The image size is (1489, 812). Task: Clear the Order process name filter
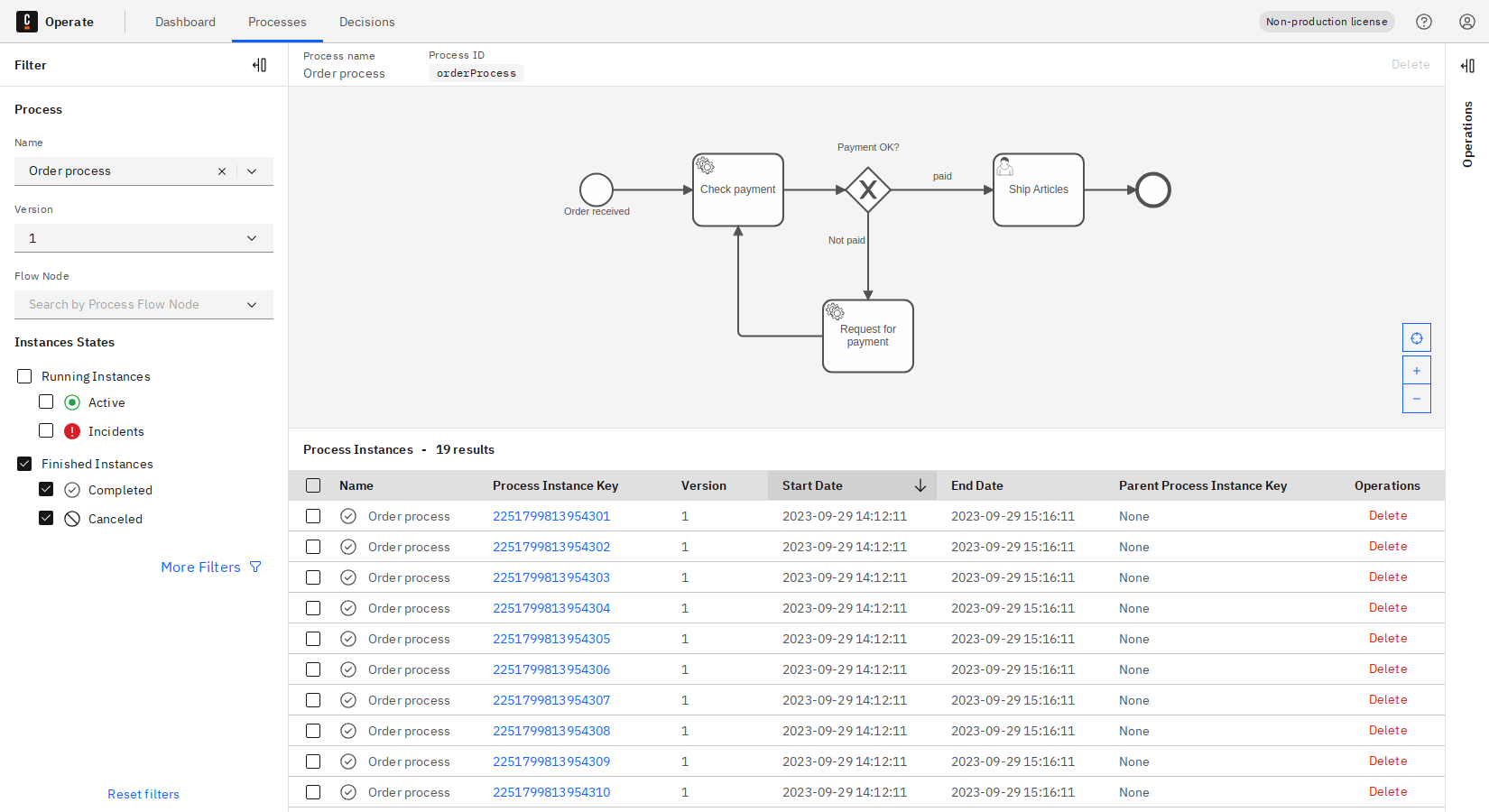(x=221, y=171)
